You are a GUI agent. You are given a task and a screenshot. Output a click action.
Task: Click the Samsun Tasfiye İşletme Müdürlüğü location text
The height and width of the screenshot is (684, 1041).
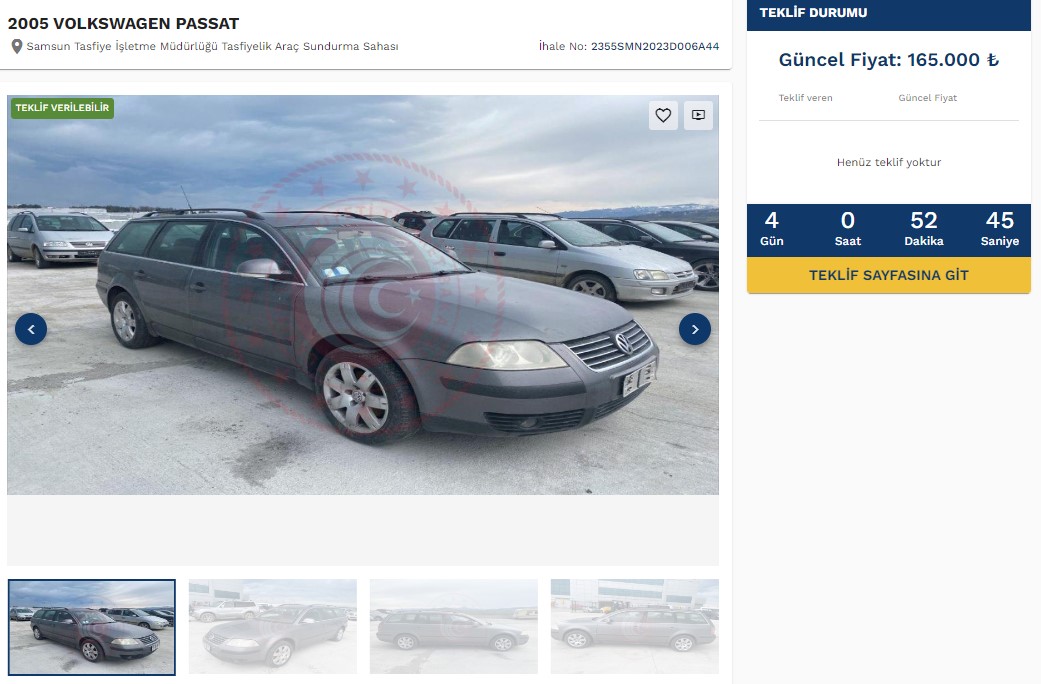click(x=212, y=46)
